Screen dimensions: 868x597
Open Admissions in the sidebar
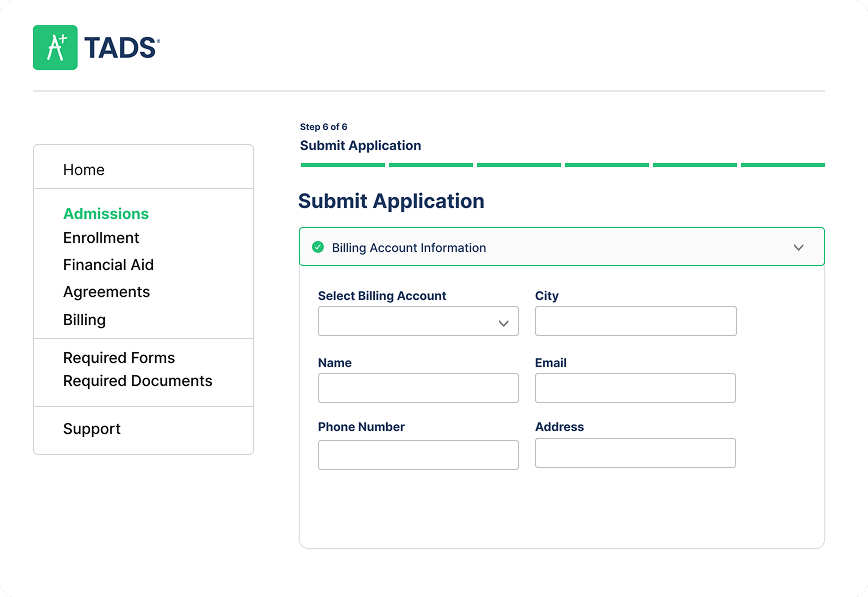pyautogui.click(x=106, y=214)
